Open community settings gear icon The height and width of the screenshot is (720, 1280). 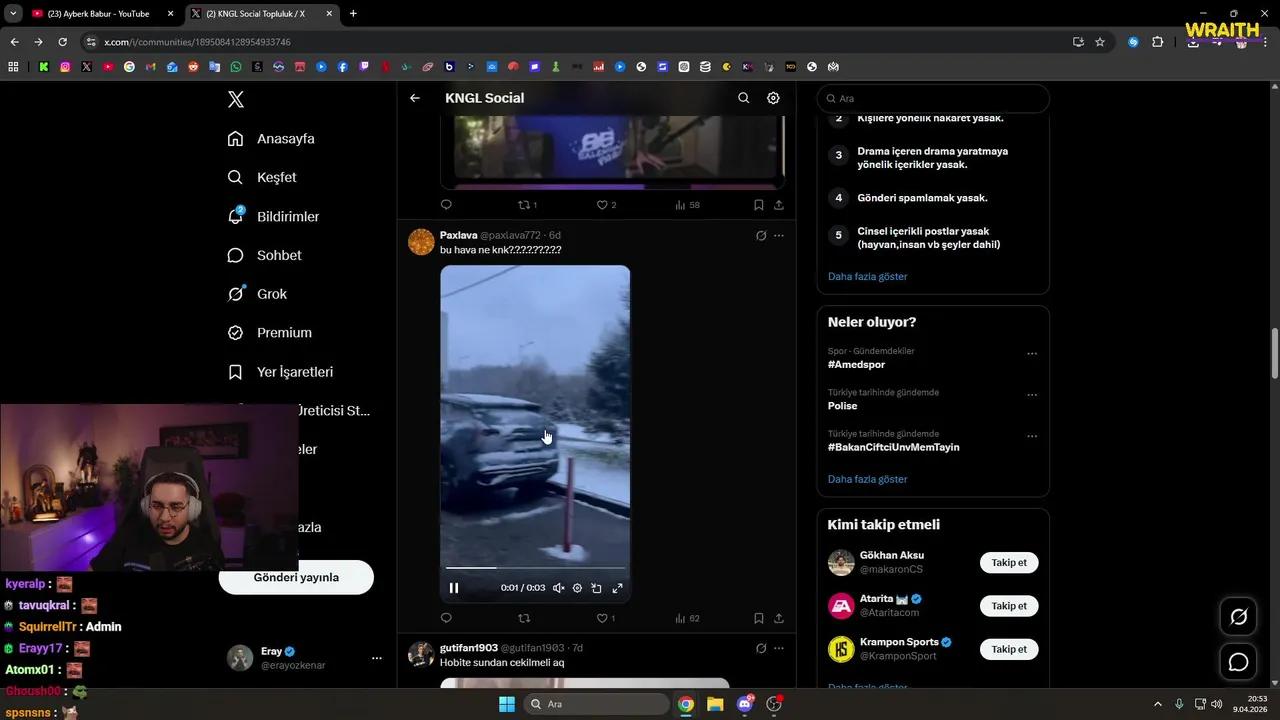(773, 98)
